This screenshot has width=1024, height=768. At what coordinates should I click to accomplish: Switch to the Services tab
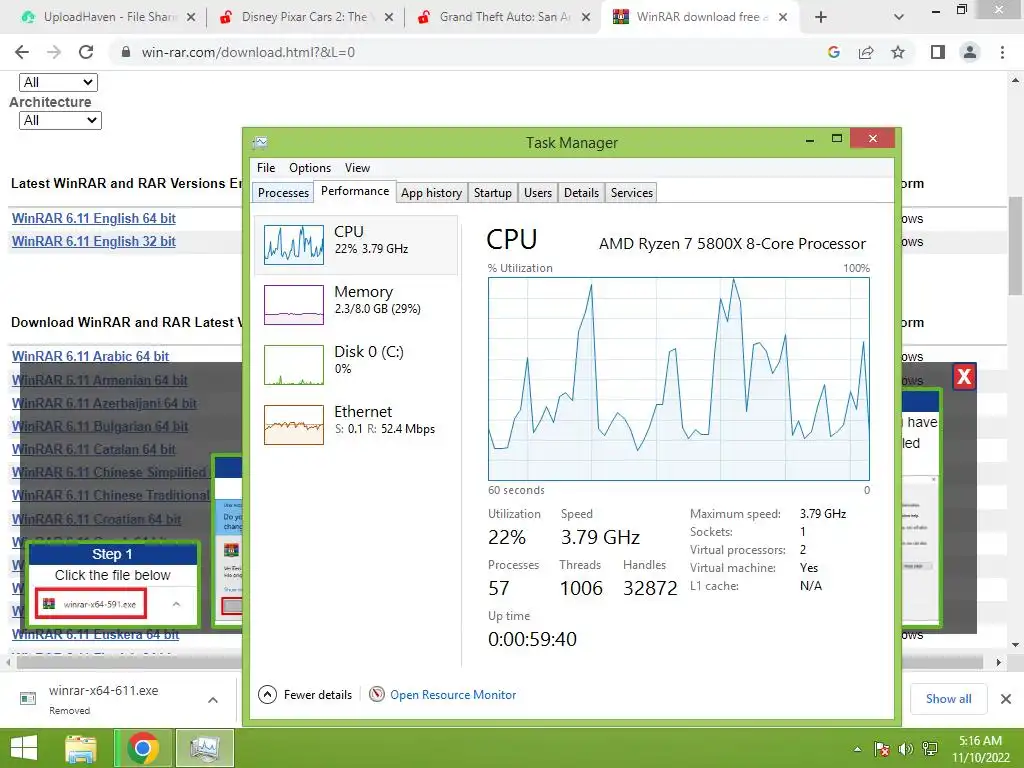pos(632,193)
